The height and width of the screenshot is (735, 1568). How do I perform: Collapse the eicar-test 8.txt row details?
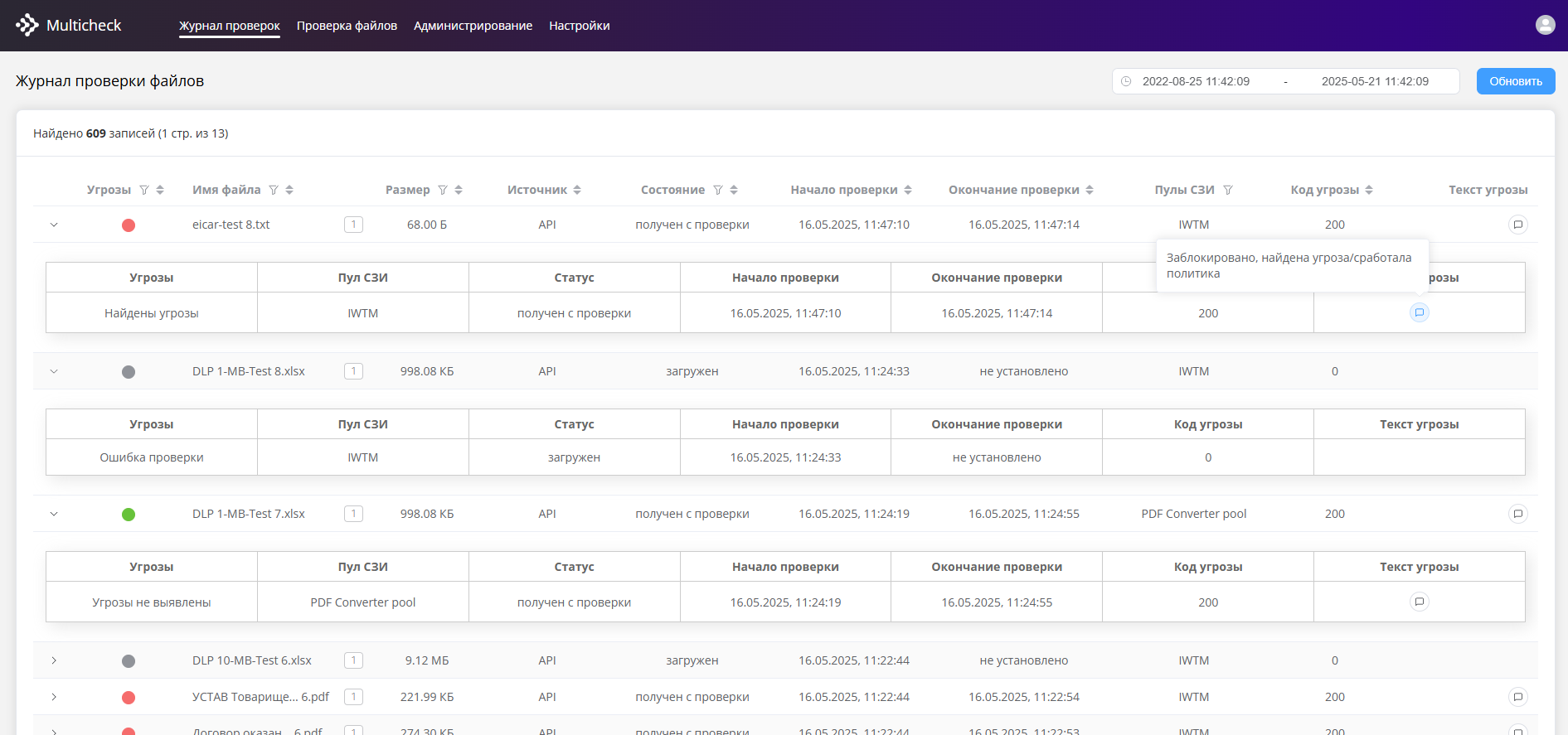pos(54,225)
